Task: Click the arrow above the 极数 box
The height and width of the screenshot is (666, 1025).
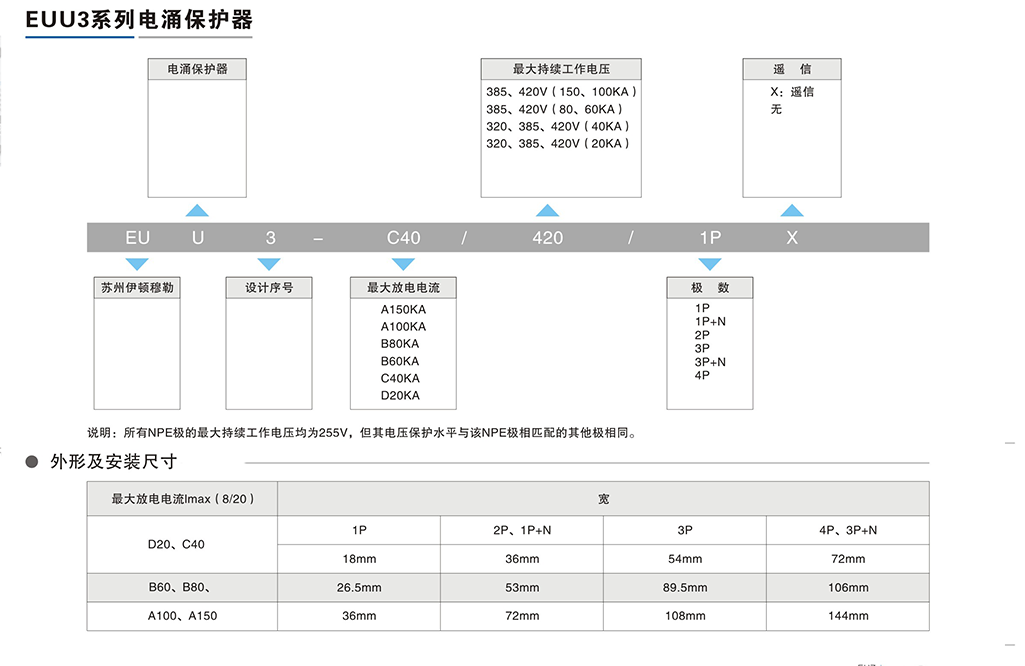Action: click(x=710, y=264)
